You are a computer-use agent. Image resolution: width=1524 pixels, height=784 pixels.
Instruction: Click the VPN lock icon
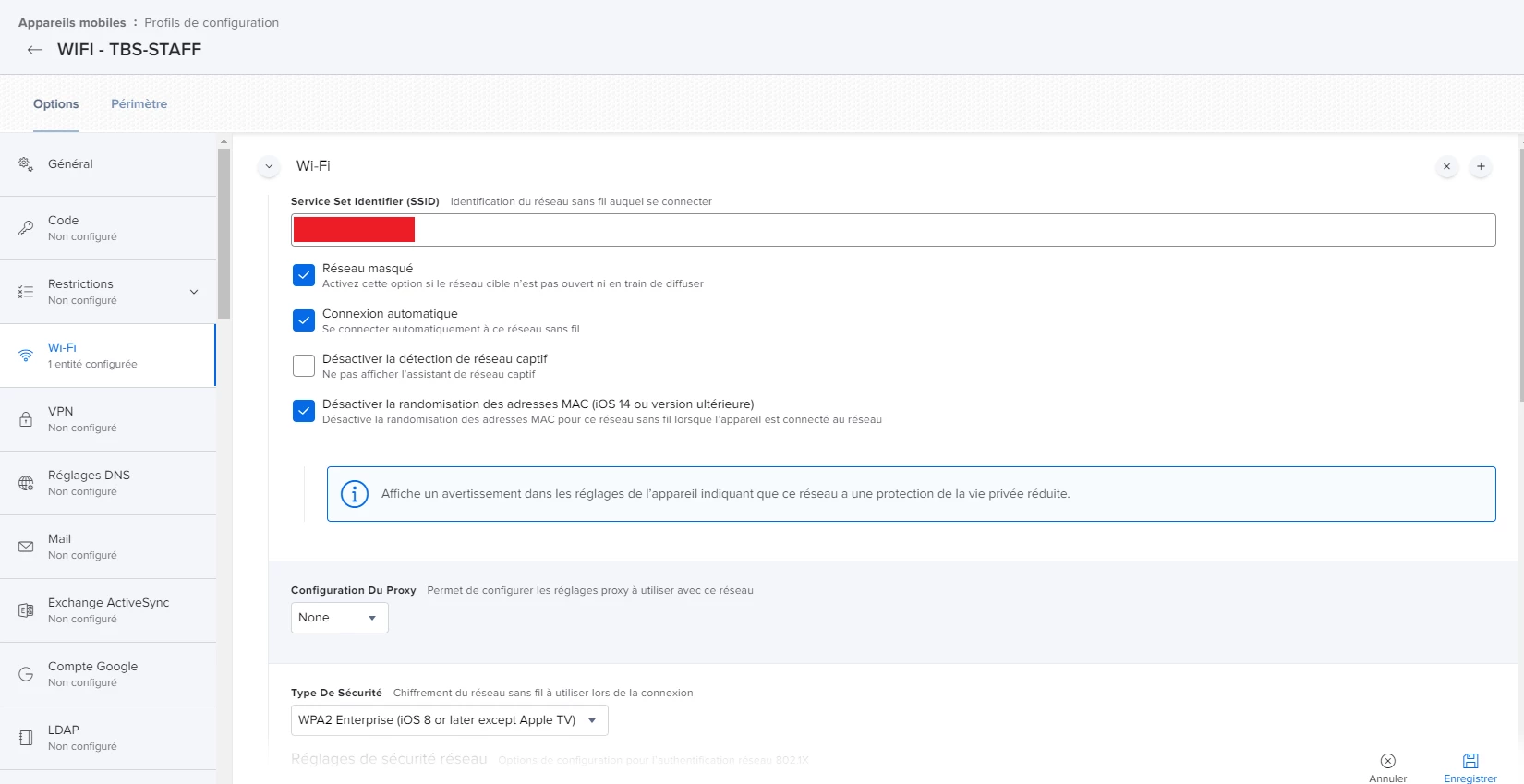point(26,419)
